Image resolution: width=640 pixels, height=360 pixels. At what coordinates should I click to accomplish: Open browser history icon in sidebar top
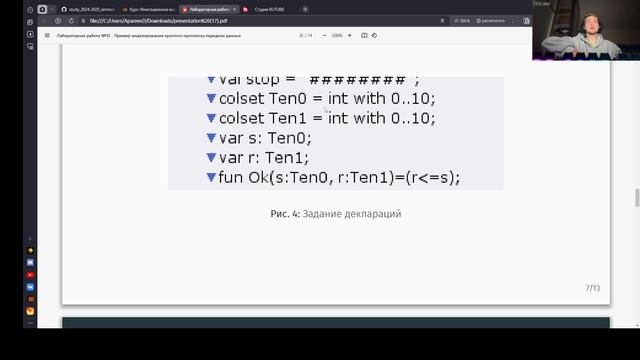[x=30, y=9]
